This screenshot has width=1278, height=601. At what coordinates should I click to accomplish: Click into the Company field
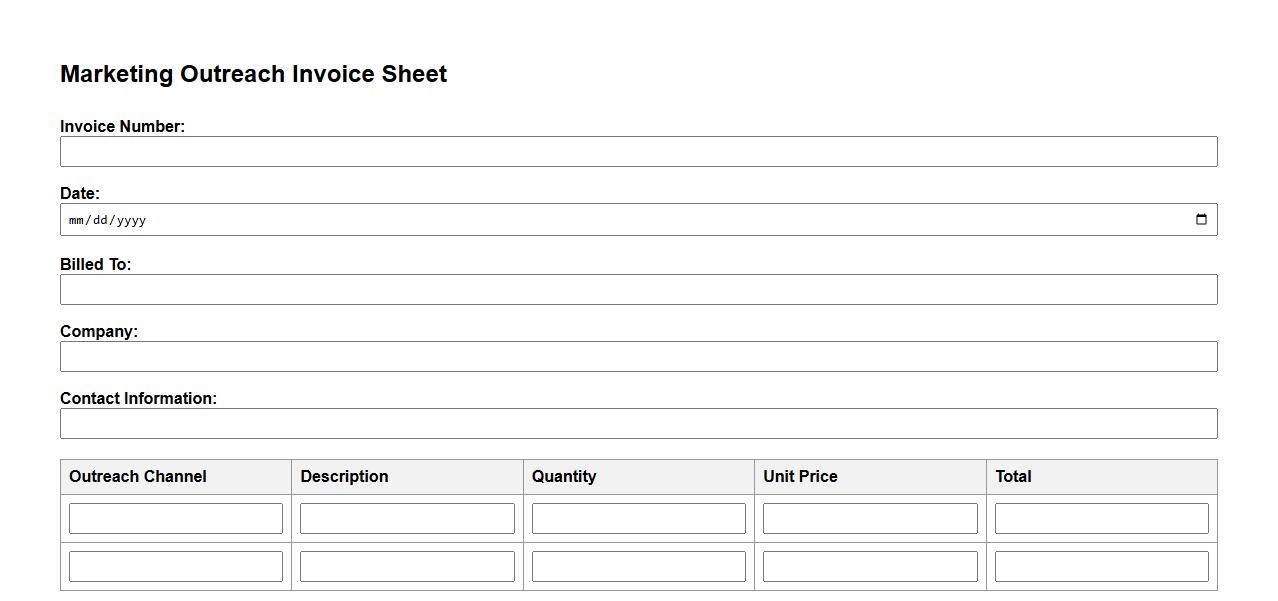click(x=638, y=357)
